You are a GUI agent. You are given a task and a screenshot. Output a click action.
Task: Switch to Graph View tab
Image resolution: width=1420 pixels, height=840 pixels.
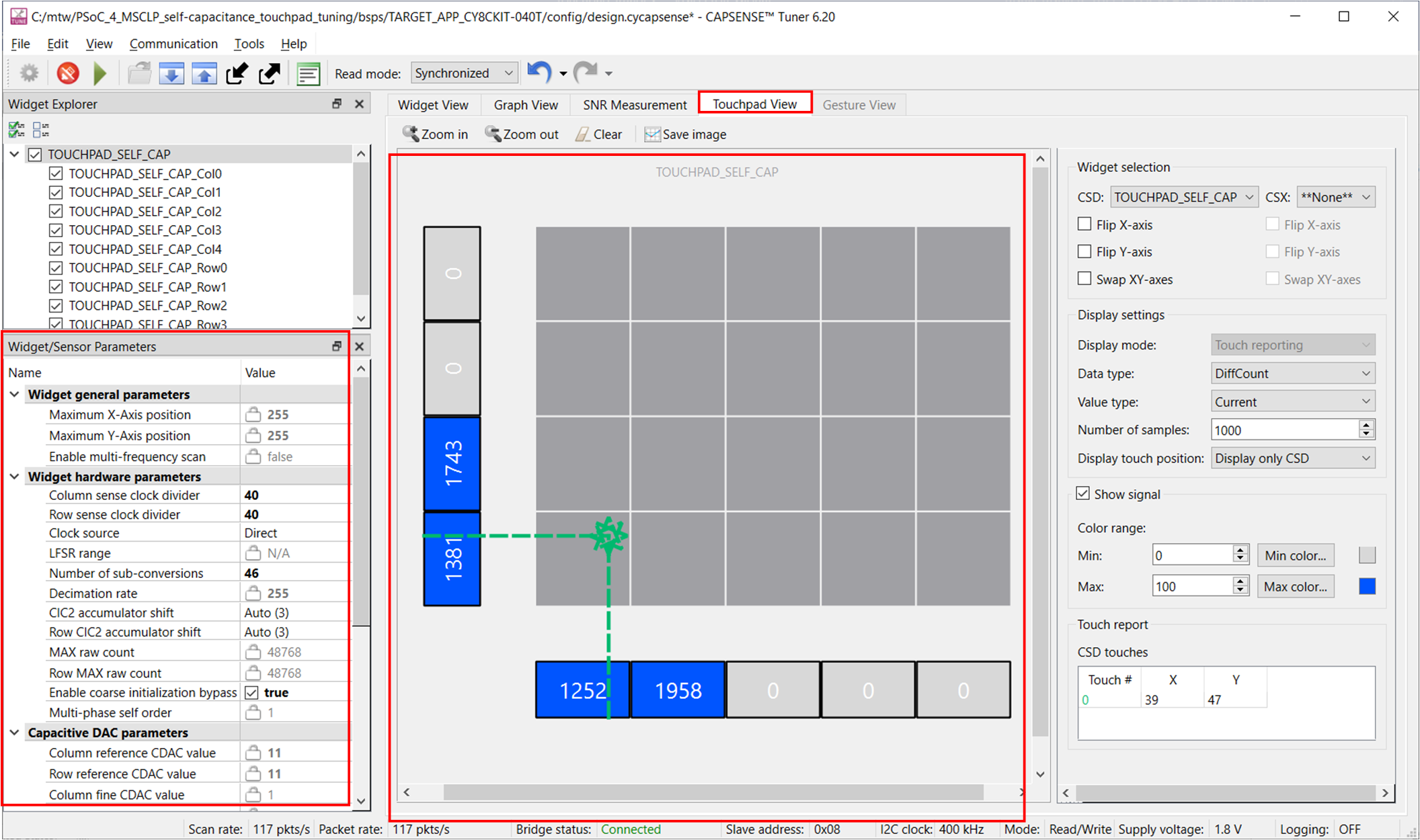point(526,105)
